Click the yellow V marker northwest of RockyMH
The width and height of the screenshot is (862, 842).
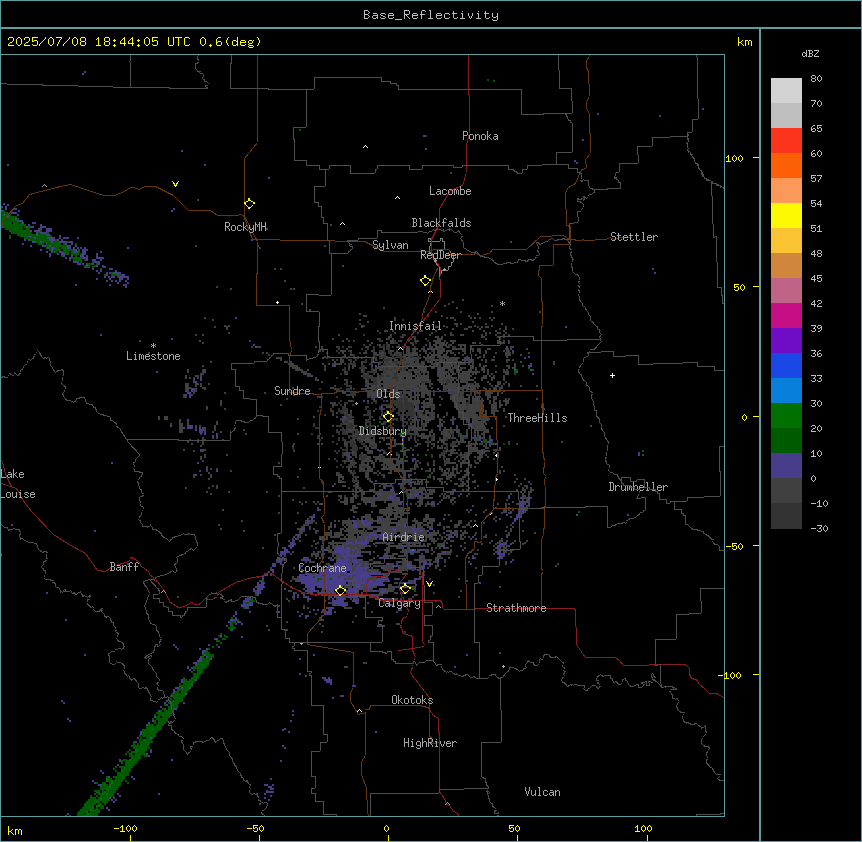175,184
